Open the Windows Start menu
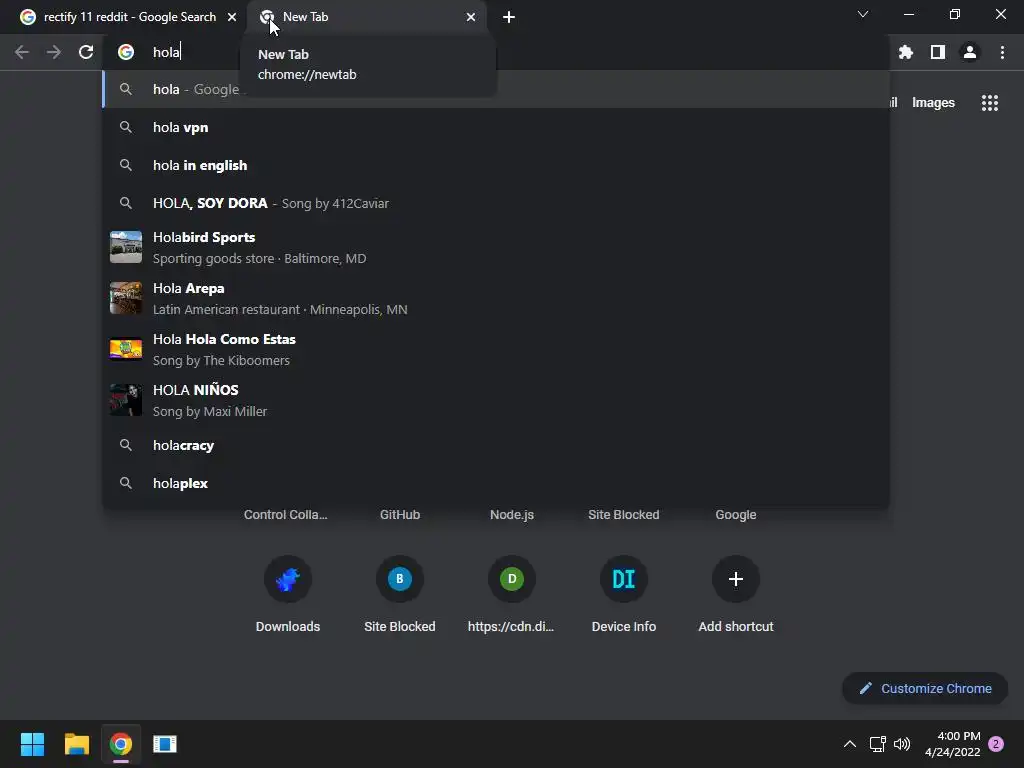The image size is (1024, 768). coord(32,744)
